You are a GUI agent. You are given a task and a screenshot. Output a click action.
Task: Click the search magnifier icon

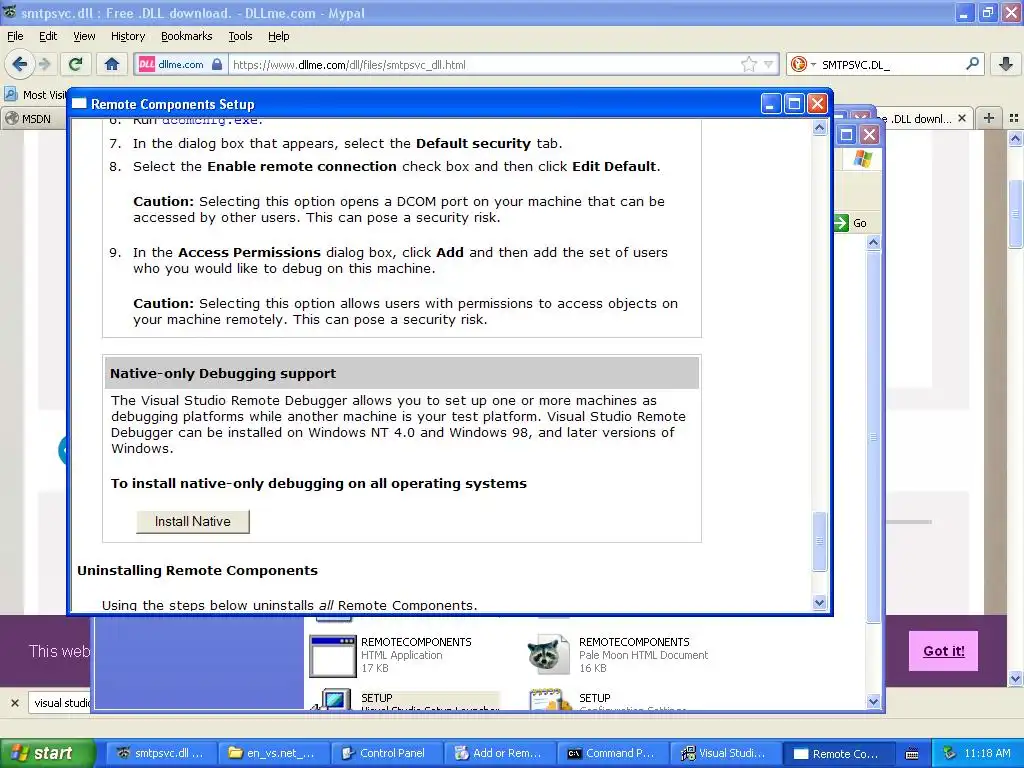point(972,64)
